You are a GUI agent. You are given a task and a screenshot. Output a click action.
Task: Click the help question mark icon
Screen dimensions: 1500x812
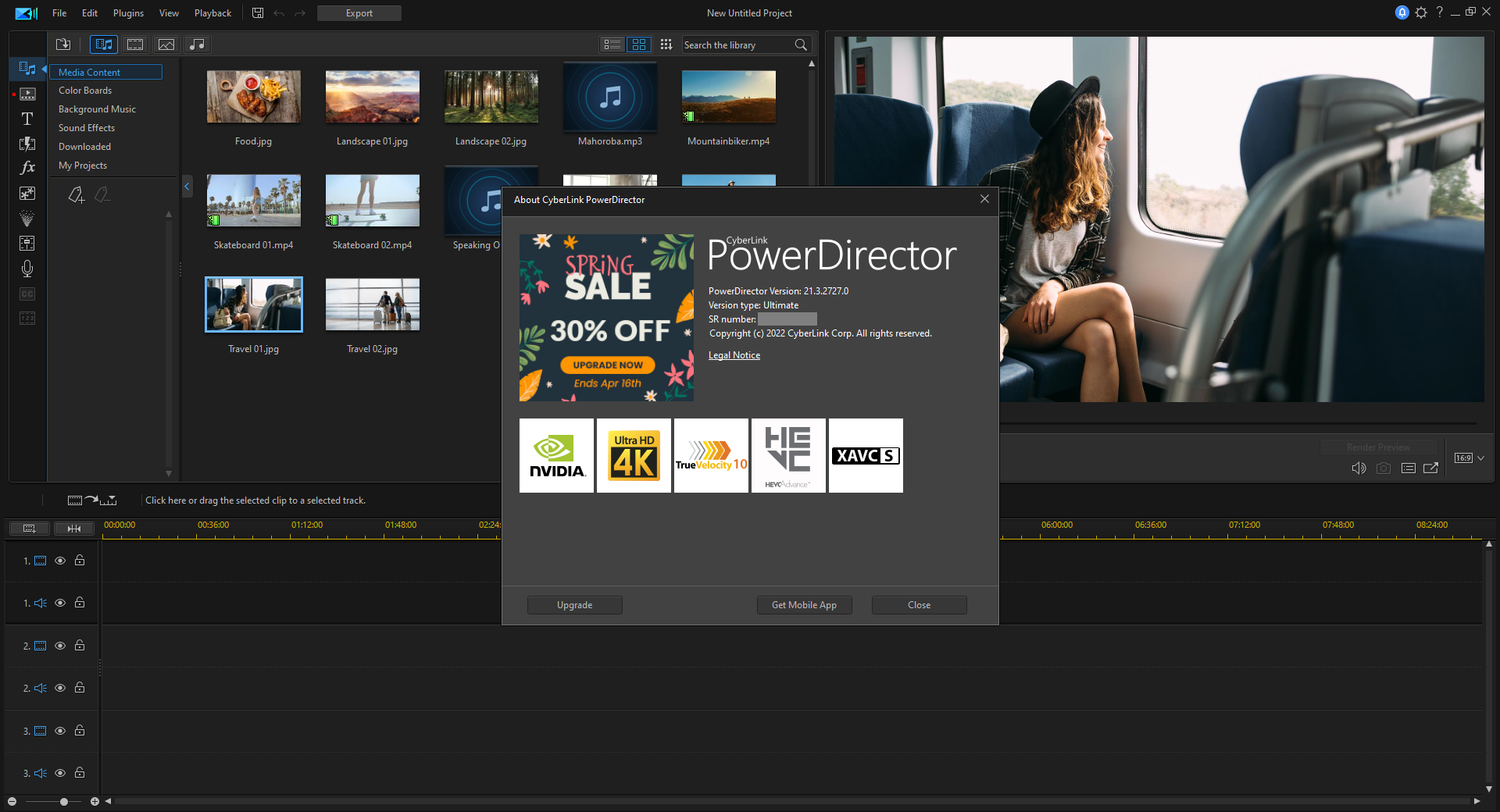(x=1439, y=12)
